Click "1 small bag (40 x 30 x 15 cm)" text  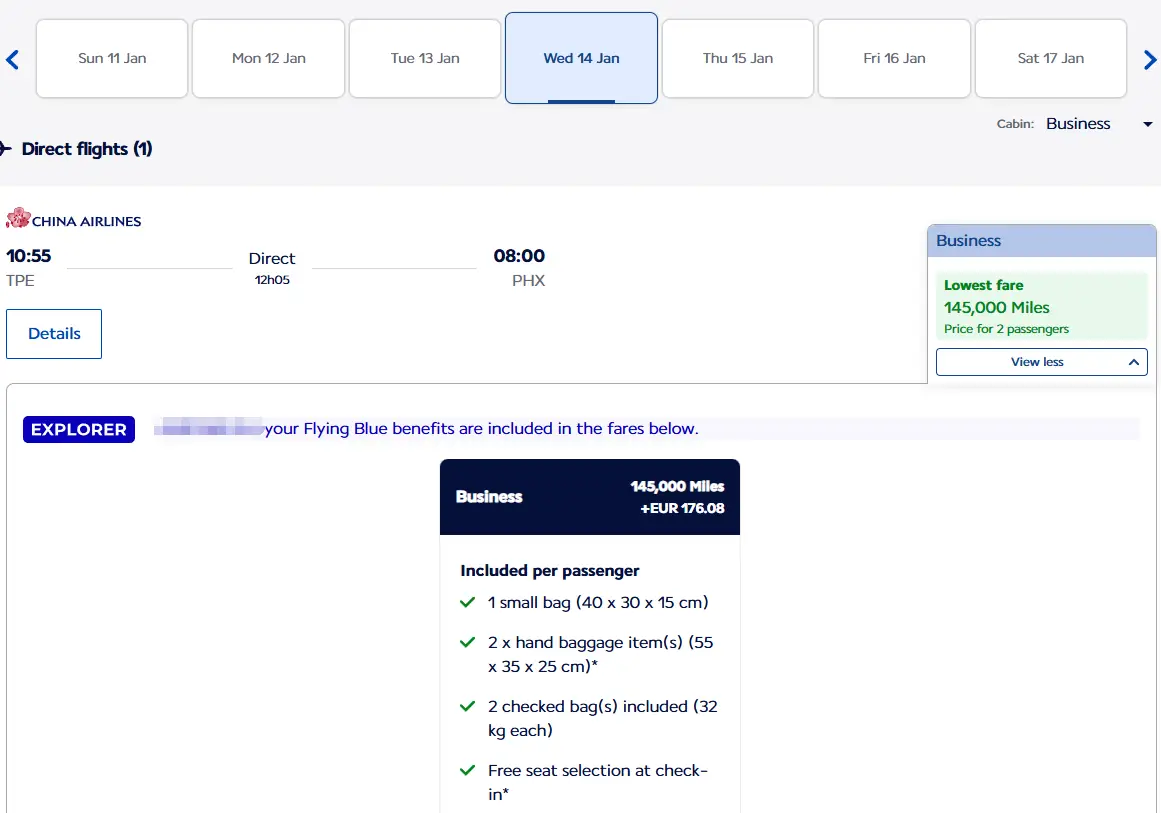point(598,603)
